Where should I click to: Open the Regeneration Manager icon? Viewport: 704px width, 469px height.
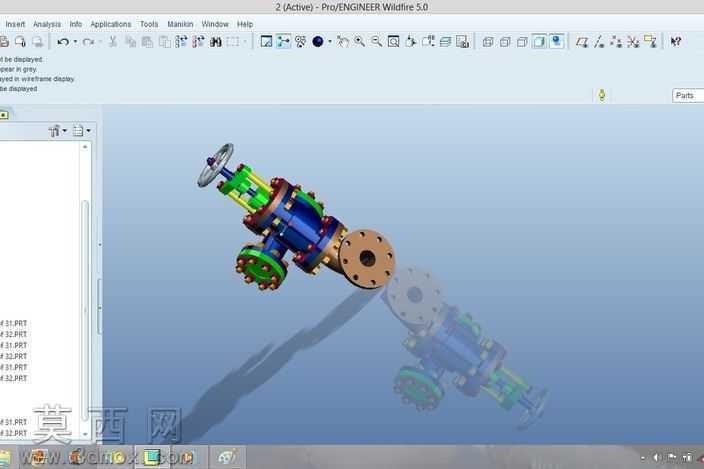click(x=198, y=42)
